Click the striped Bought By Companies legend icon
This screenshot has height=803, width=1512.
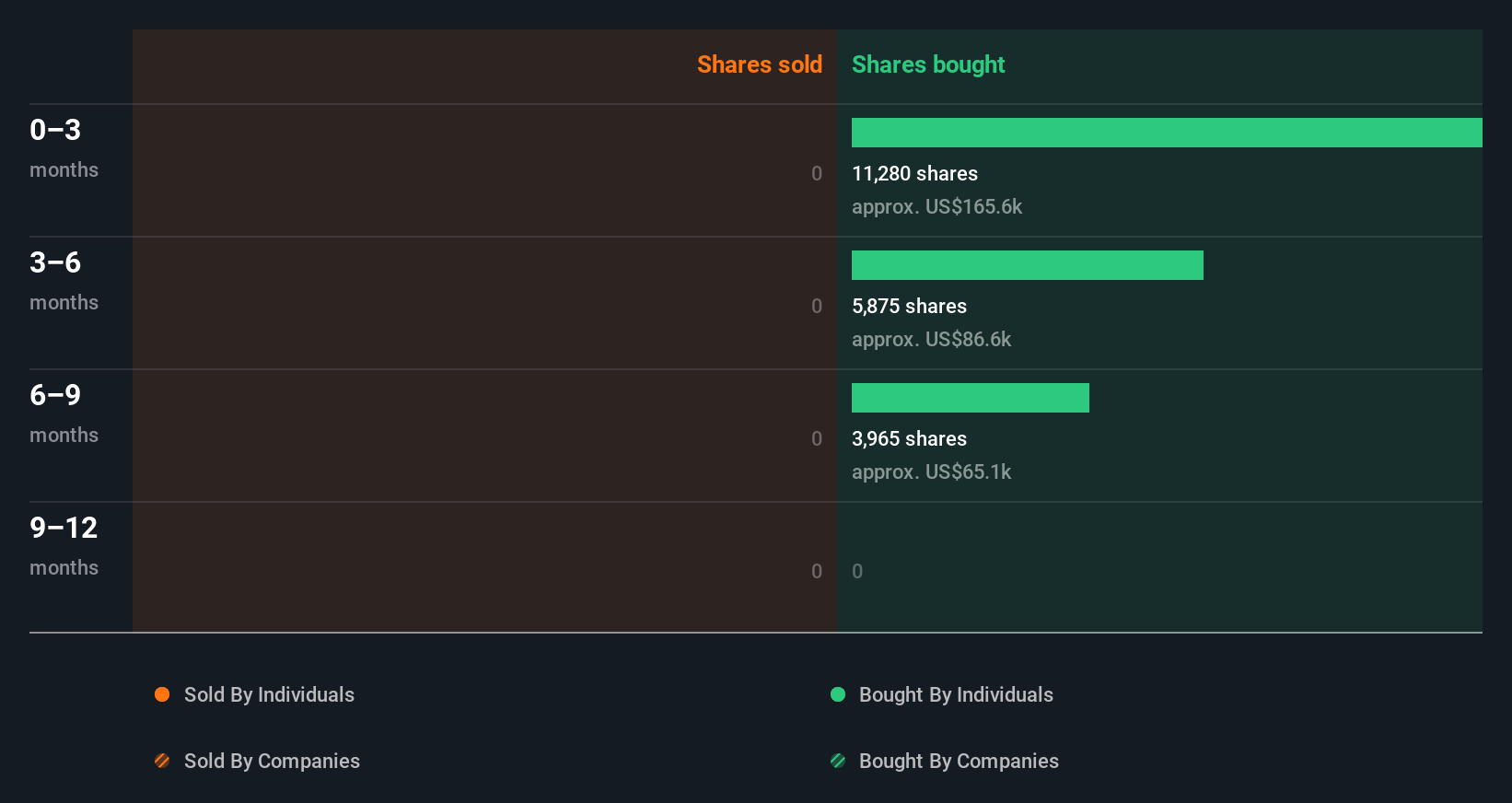[838, 761]
